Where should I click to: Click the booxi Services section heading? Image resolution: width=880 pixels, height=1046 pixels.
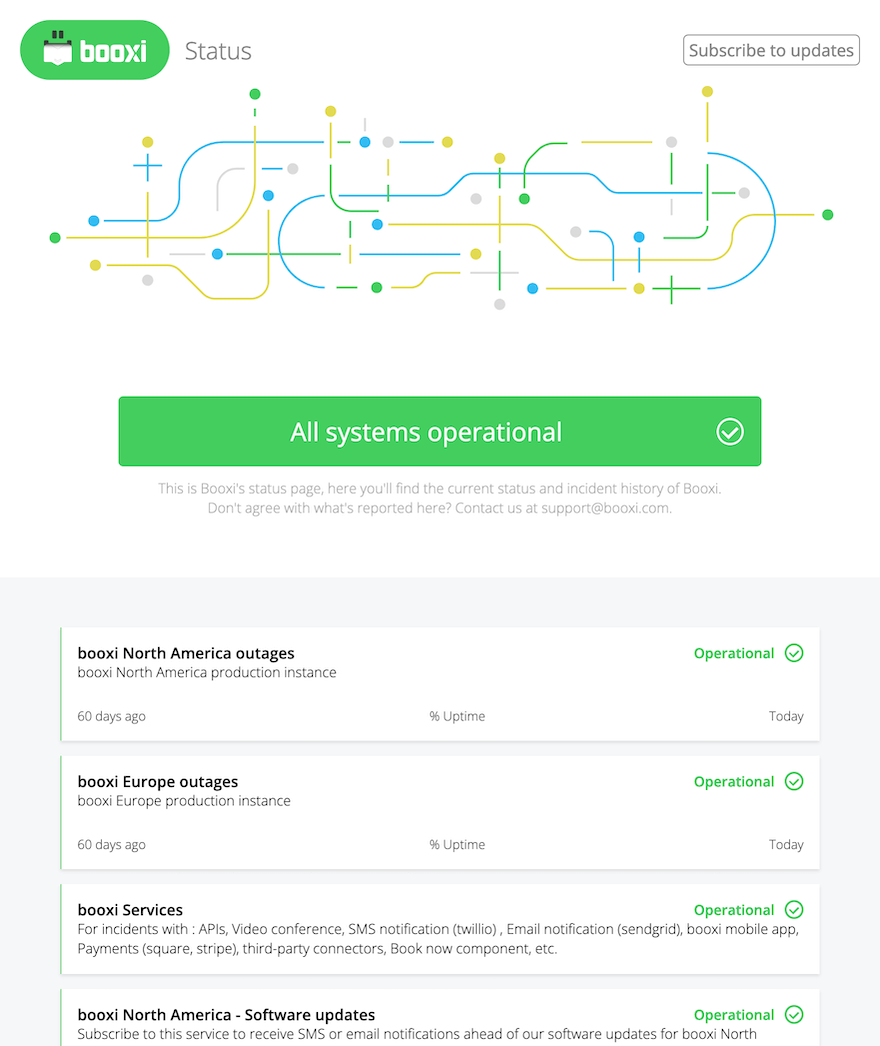click(129, 909)
